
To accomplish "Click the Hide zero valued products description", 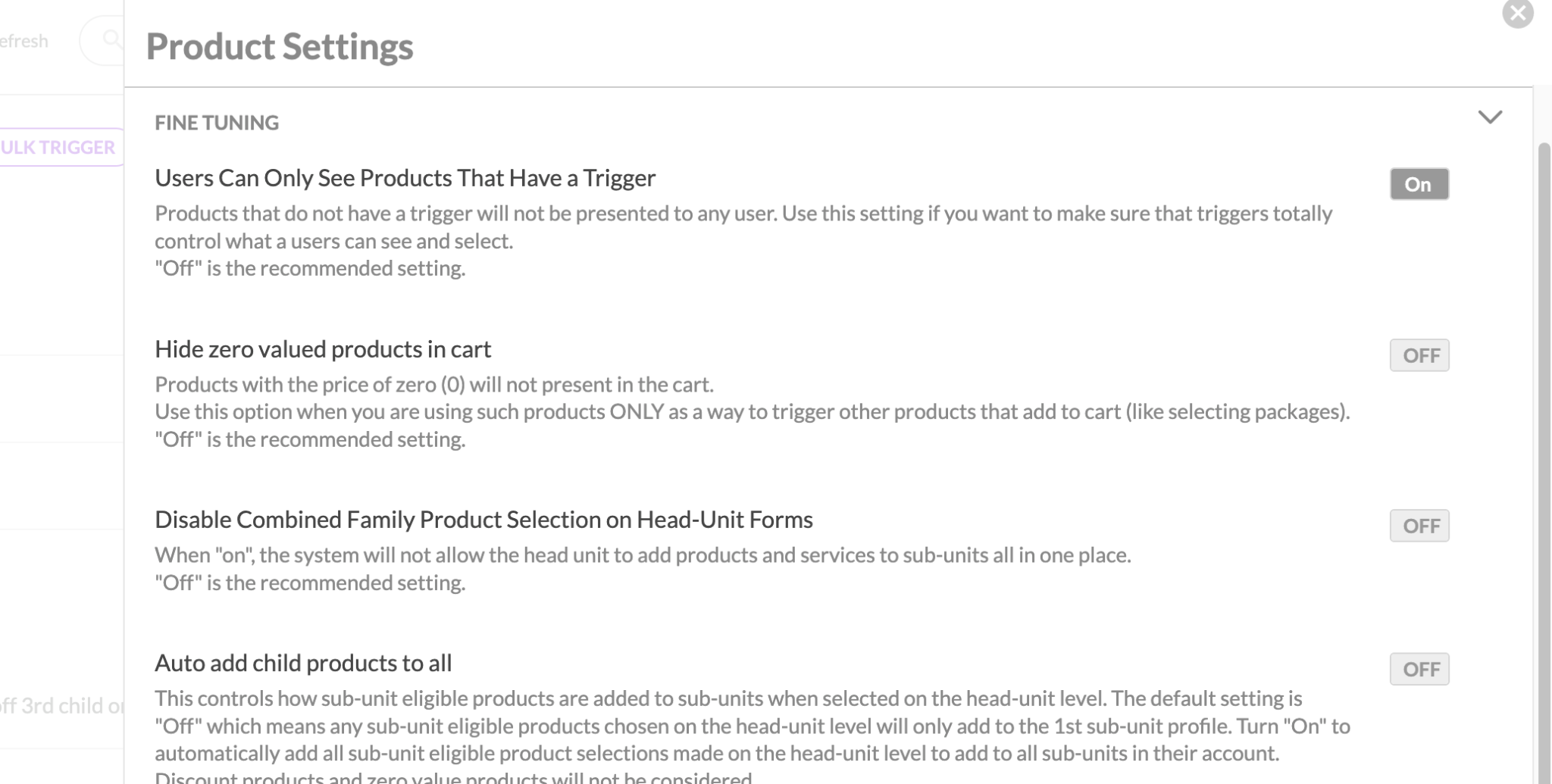I will (x=753, y=412).
